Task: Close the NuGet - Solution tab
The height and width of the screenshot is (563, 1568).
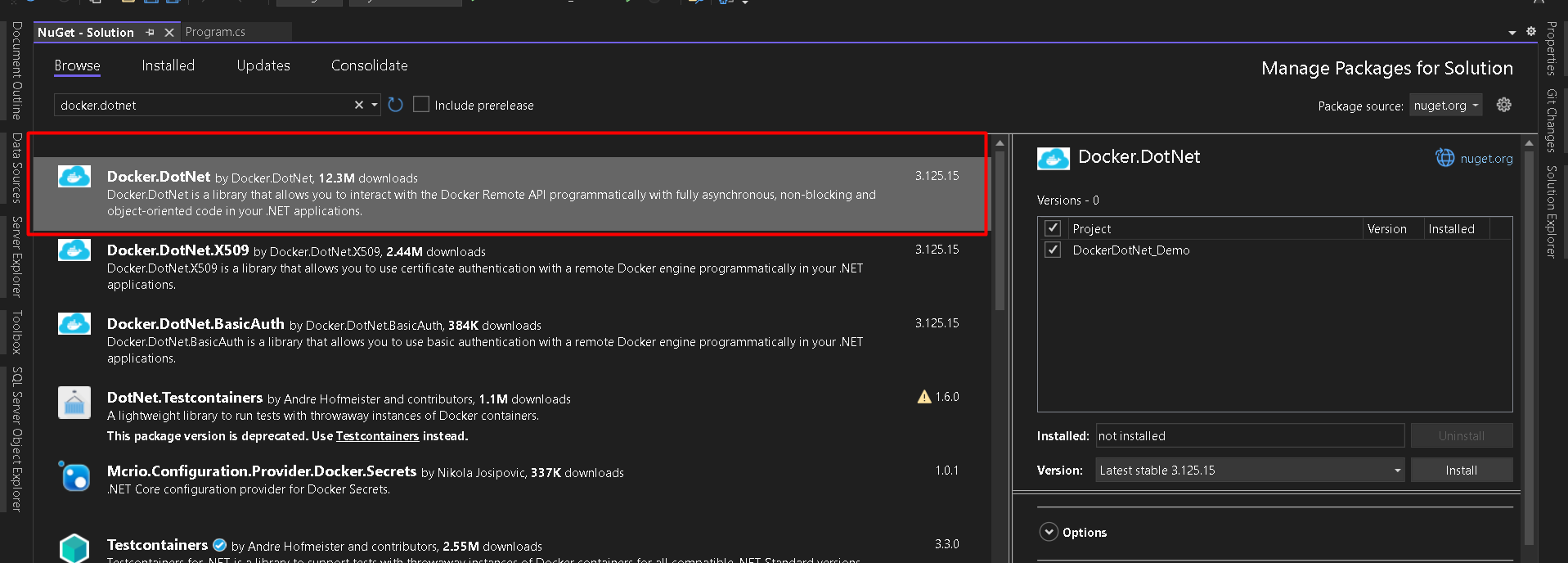Action: coord(169,32)
